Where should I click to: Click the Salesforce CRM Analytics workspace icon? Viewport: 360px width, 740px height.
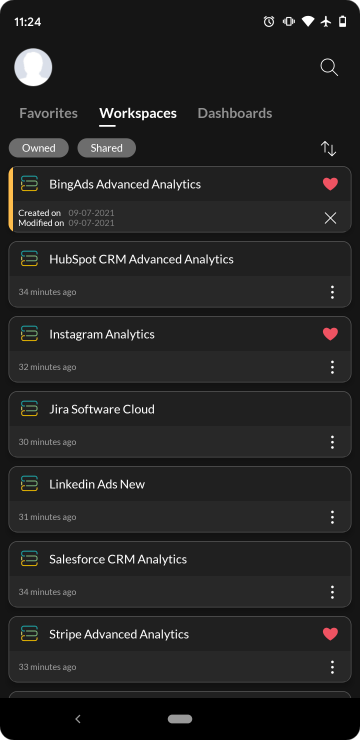(29, 559)
